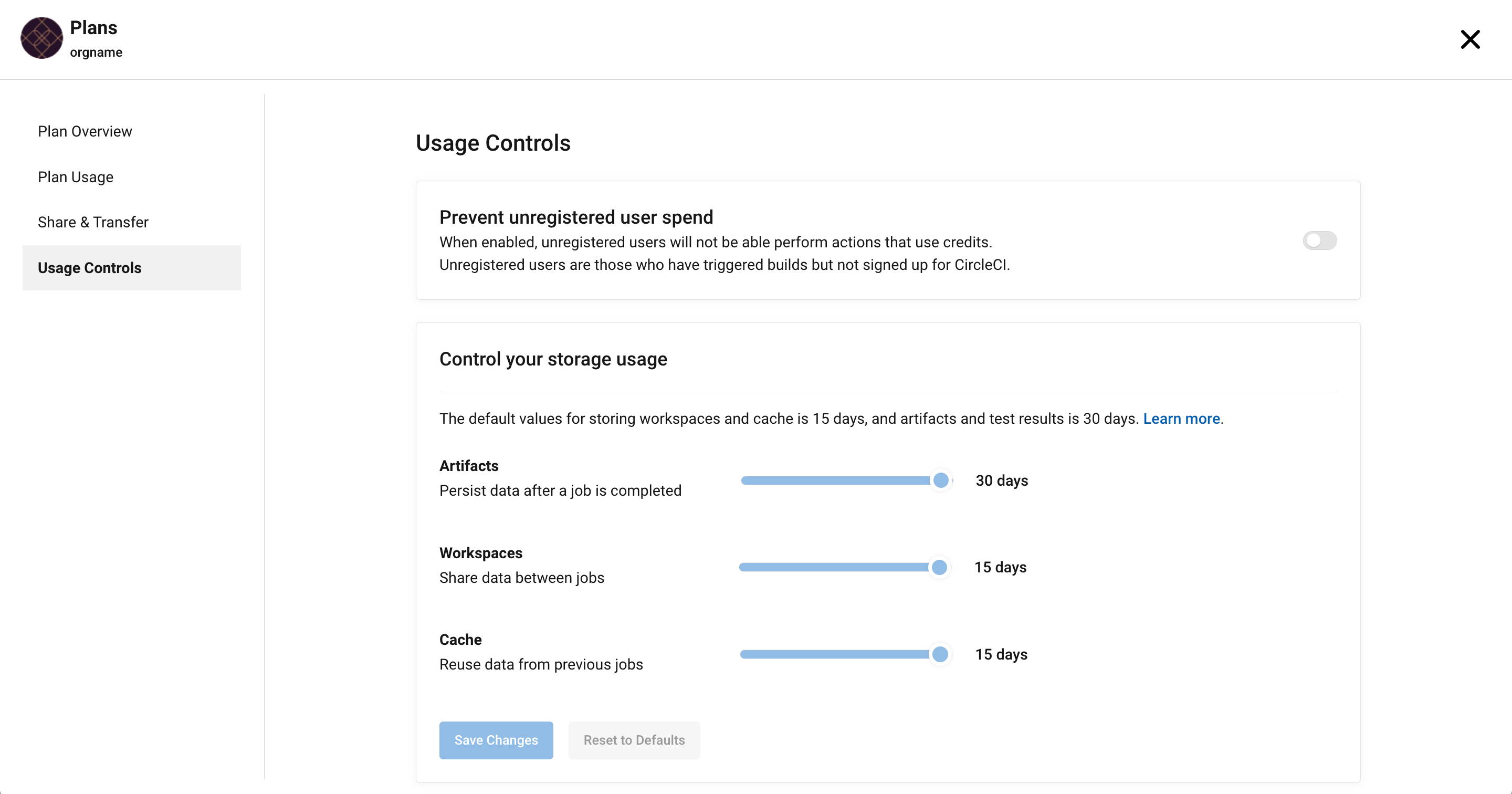This screenshot has width=1512, height=794.
Task: Click "Control your storage usage" heading
Action: 553,359
